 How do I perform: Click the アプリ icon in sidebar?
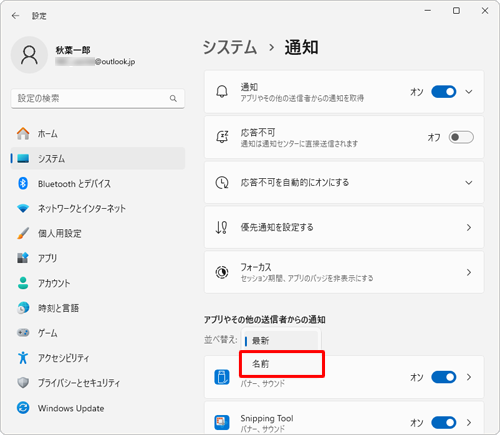coord(23,258)
